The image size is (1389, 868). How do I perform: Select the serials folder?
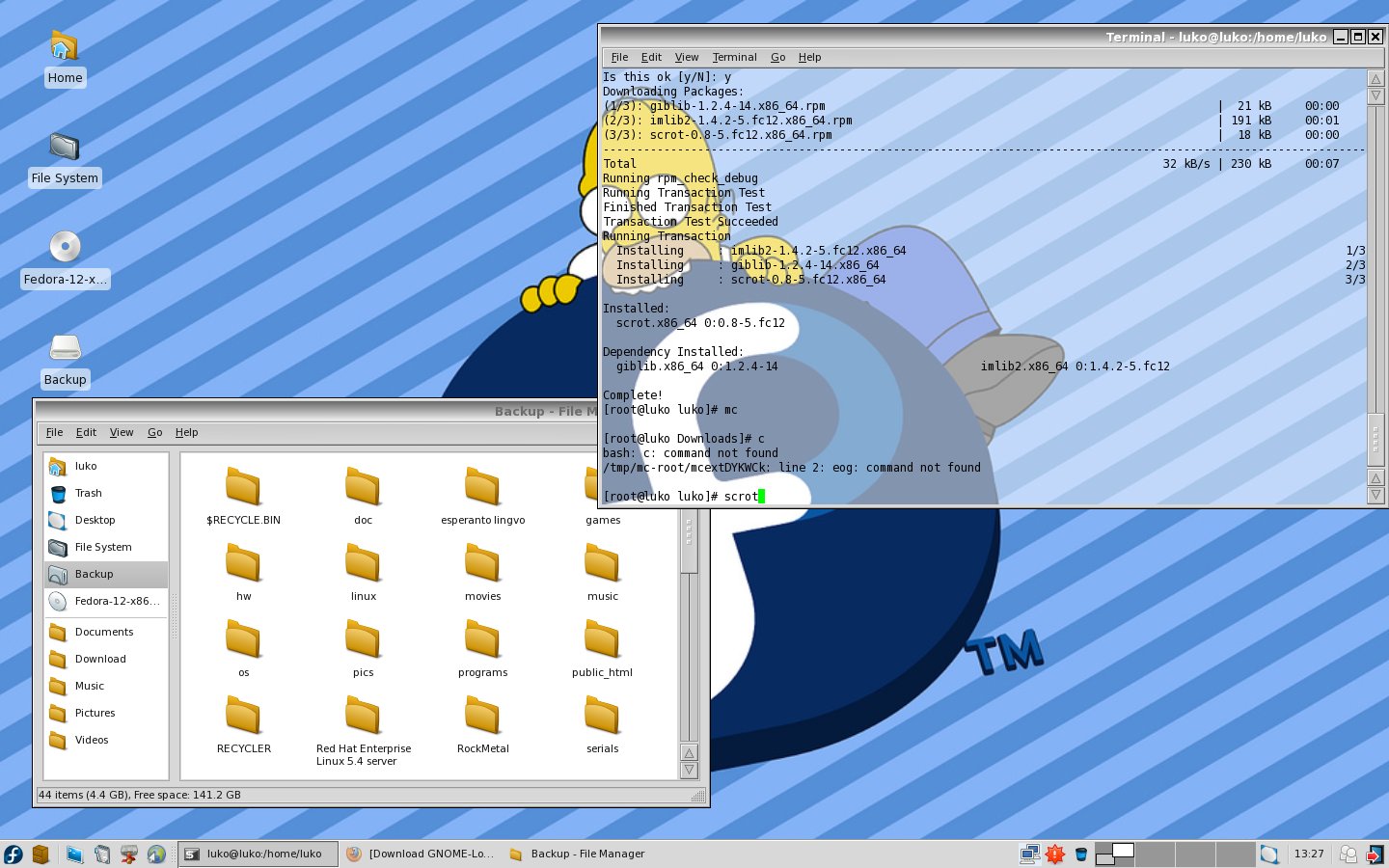602,724
